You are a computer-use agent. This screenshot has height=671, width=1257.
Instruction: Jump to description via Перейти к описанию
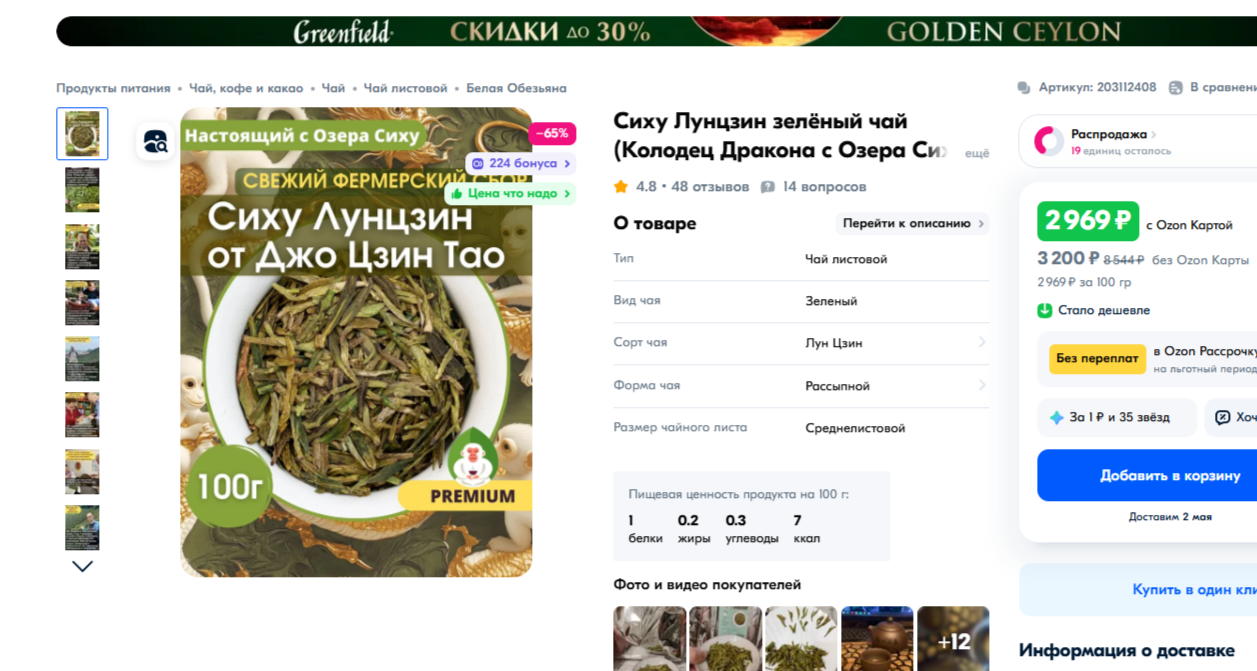pos(913,224)
